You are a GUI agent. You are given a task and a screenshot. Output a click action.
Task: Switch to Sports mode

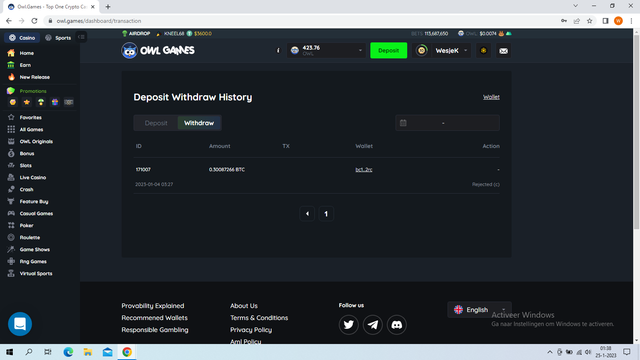click(x=58, y=38)
